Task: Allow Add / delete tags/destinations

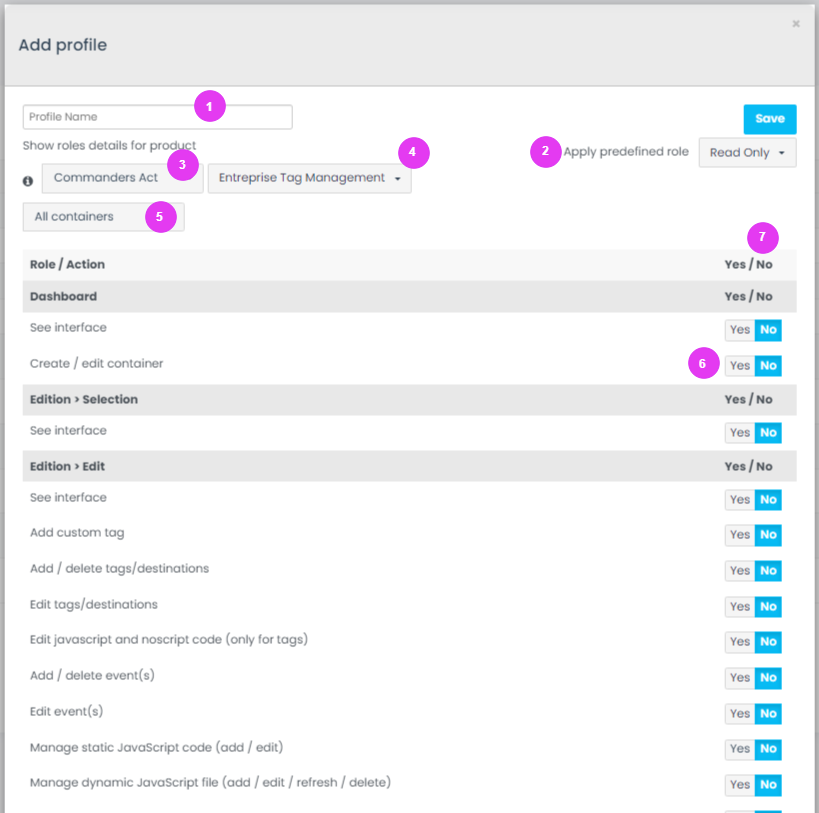Action: [x=740, y=571]
